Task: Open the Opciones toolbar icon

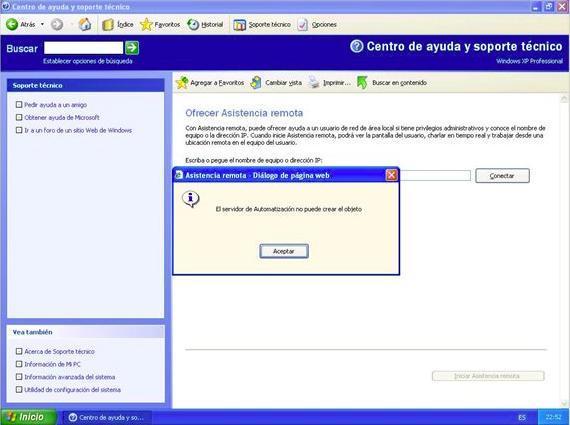Action: point(302,24)
